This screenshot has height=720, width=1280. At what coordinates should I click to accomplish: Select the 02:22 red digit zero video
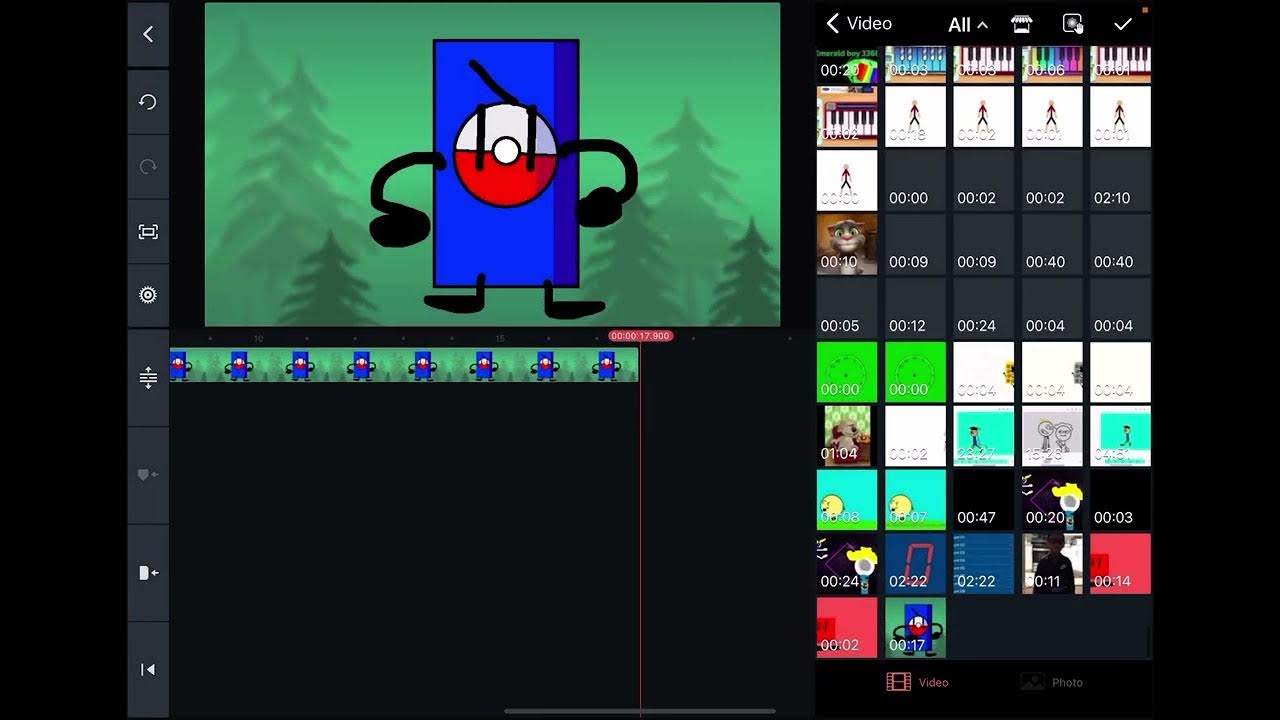point(915,564)
